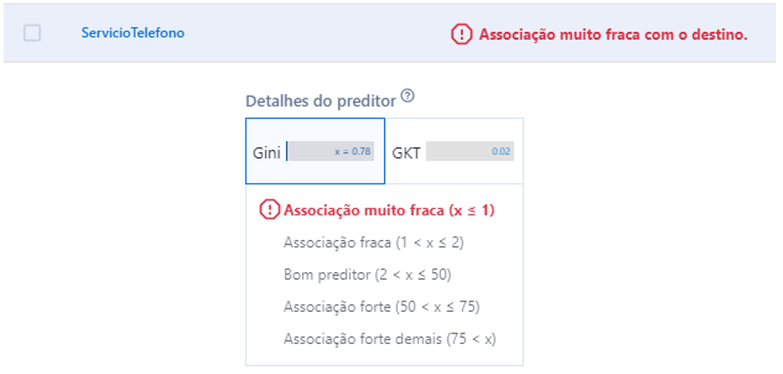Switch to the GKT tab
The width and height of the screenshot is (783, 374).
(454, 151)
